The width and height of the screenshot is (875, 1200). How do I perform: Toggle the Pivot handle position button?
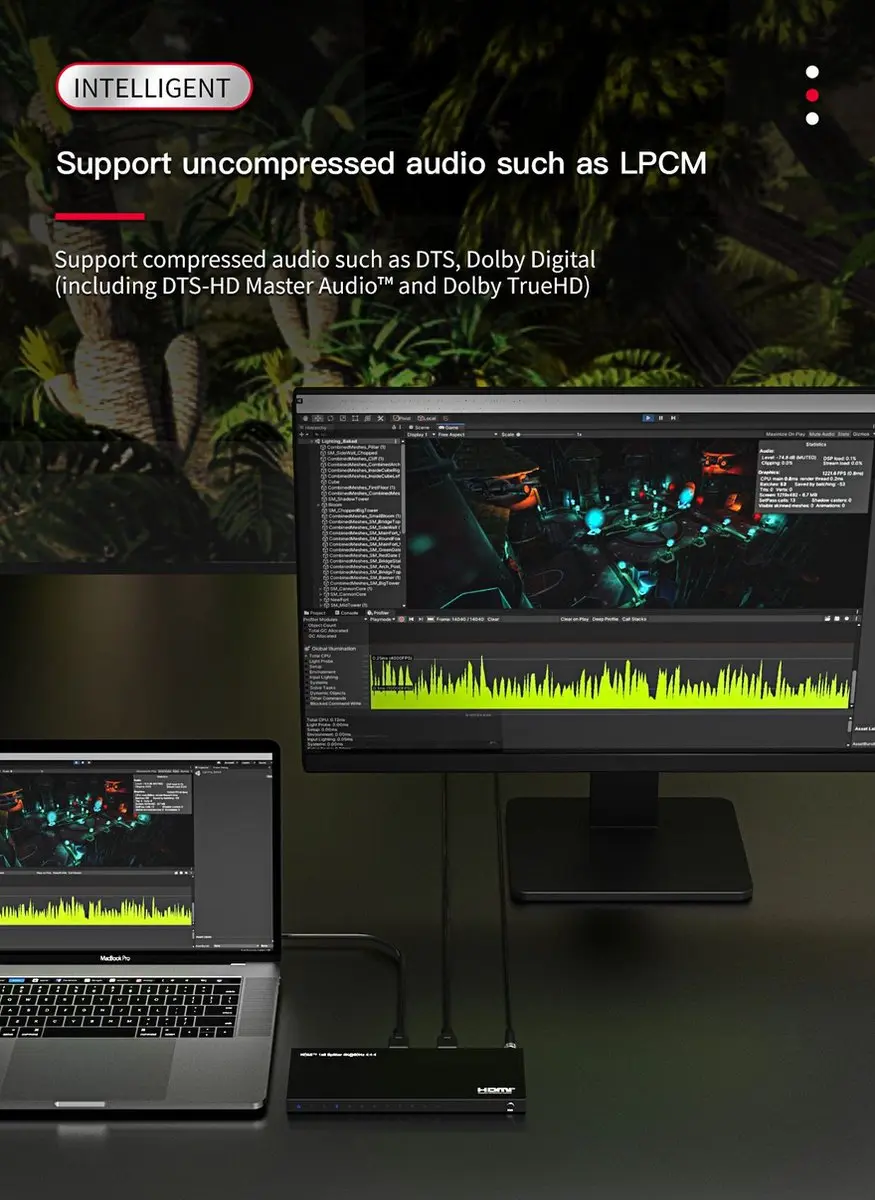click(403, 417)
